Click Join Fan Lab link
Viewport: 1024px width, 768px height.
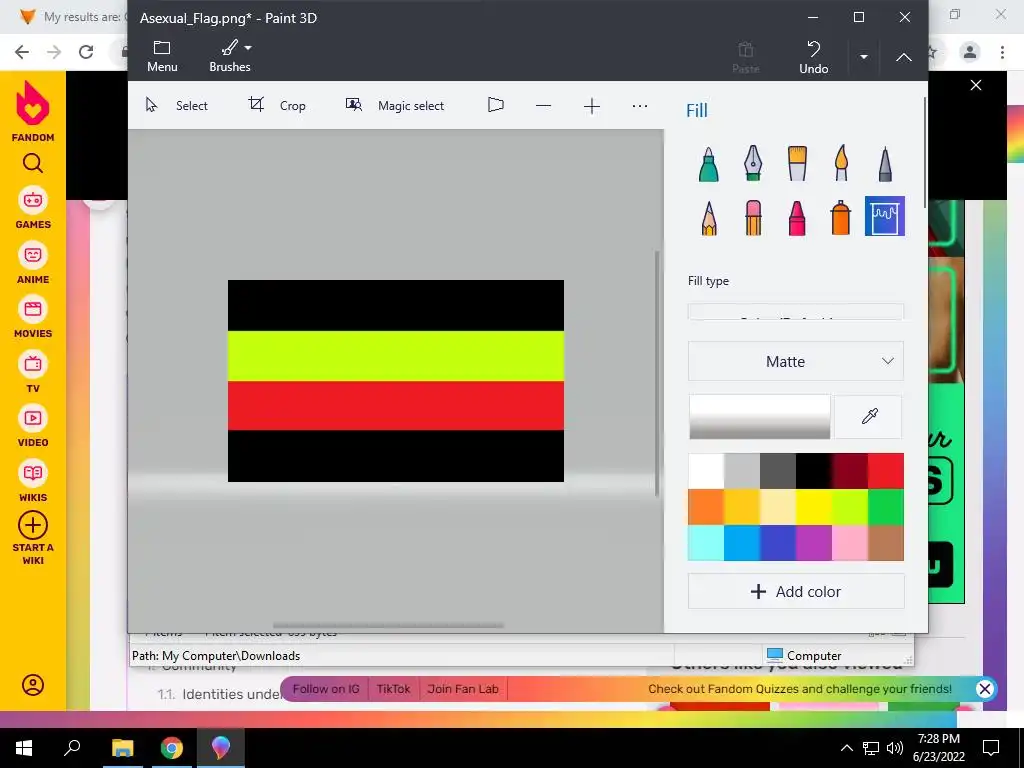point(463,689)
